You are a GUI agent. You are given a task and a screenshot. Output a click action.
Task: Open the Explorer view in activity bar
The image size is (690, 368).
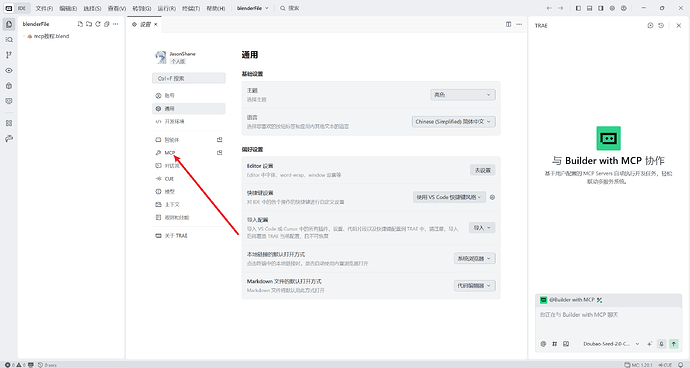point(9,24)
